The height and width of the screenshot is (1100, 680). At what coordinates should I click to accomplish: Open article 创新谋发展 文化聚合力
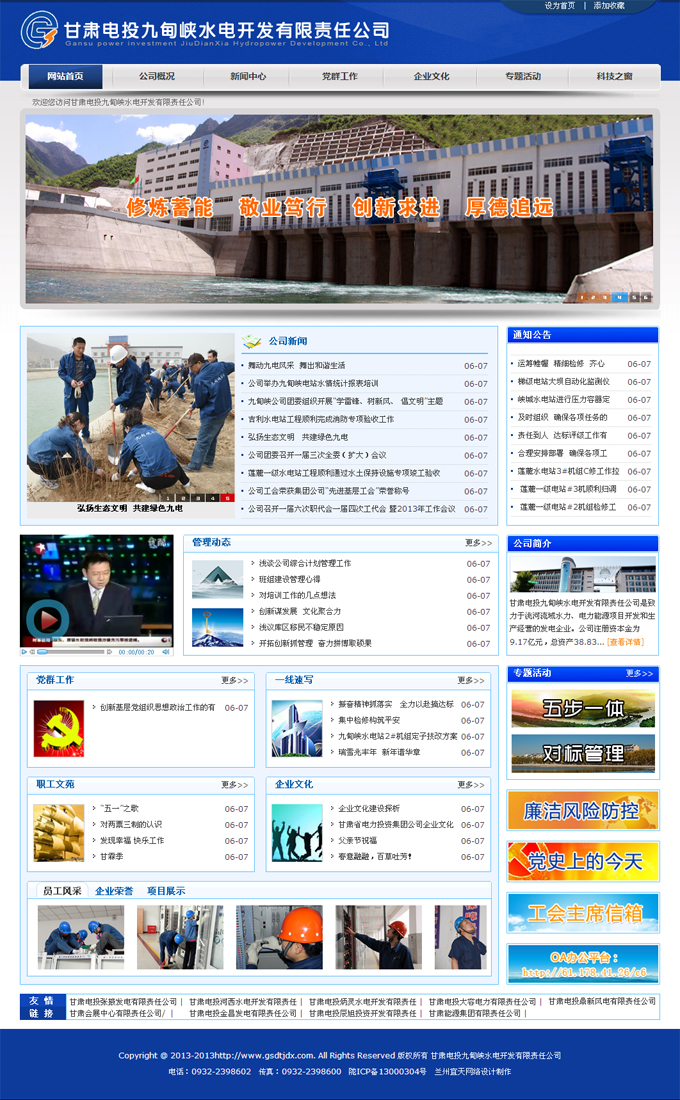click(x=300, y=612)
